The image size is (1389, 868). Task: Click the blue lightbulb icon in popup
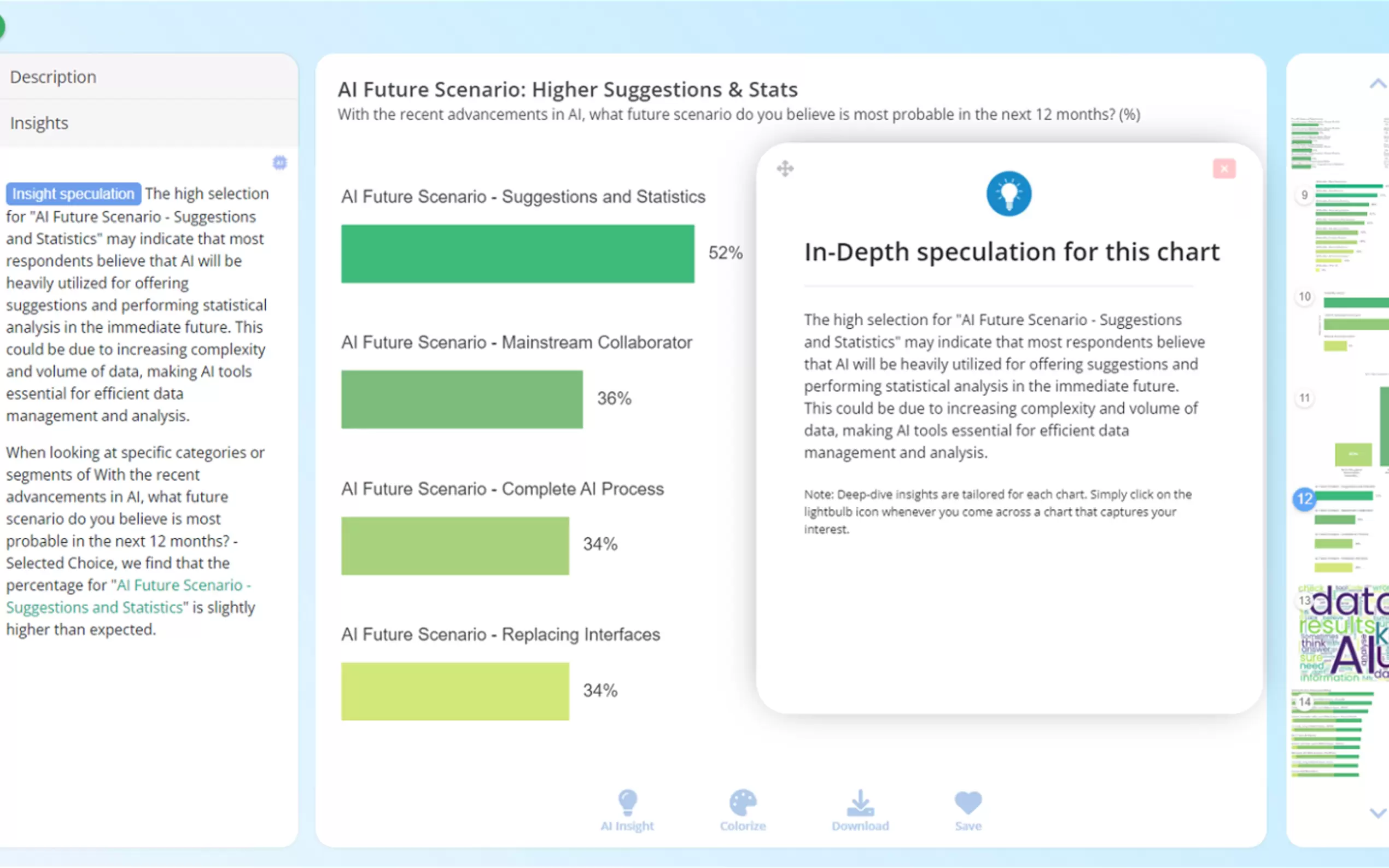[1008, 193]
